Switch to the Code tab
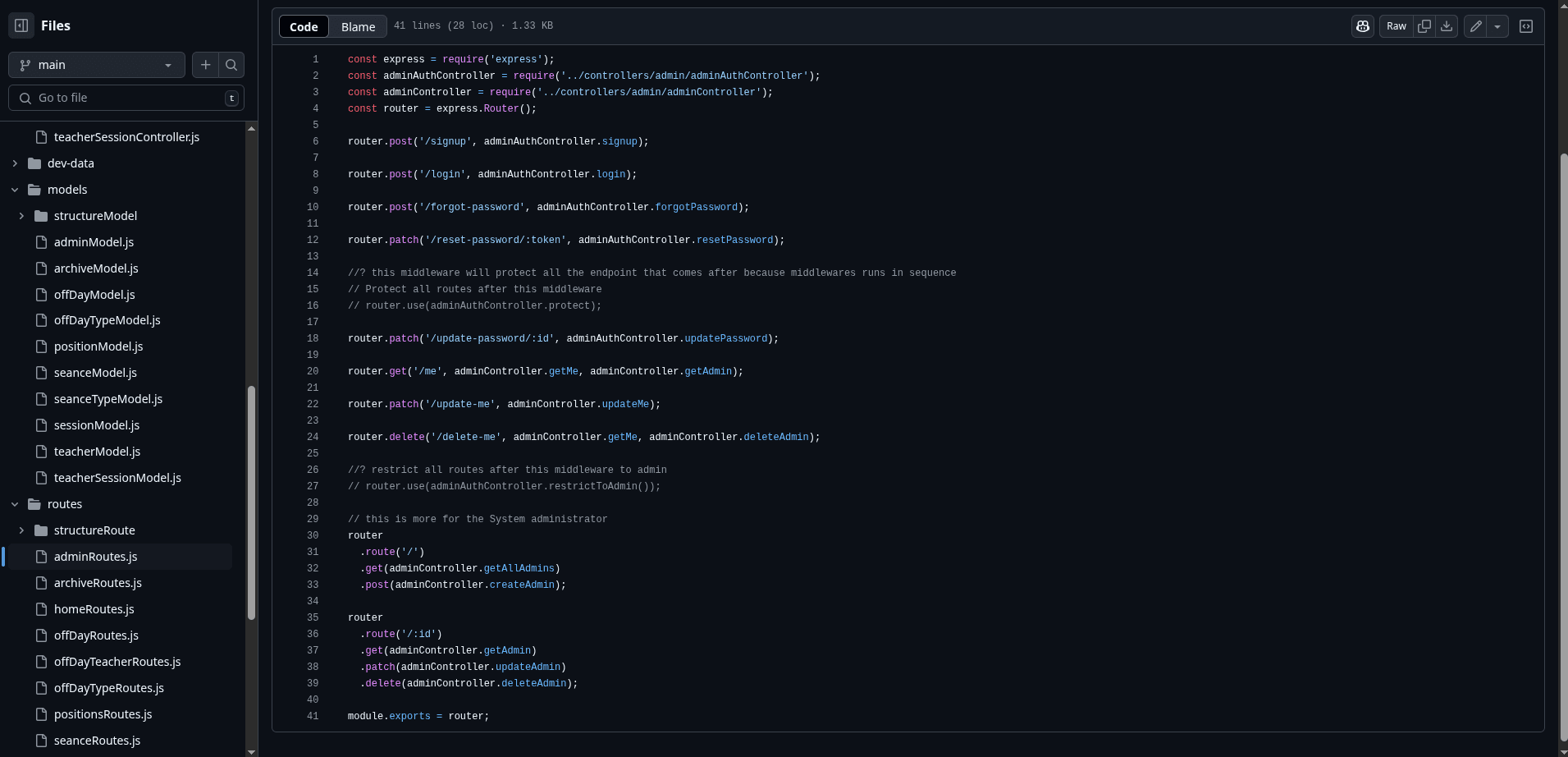Image resolution: width=1568 pixels, height=757 pixels. (304, 26)
